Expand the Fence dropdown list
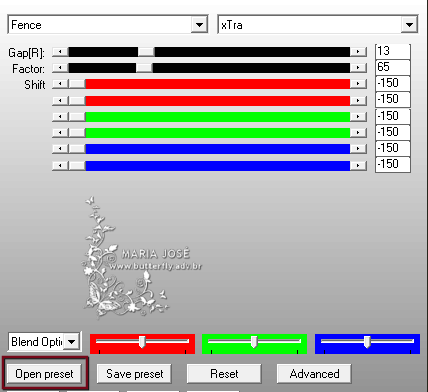 pos(199,25)
